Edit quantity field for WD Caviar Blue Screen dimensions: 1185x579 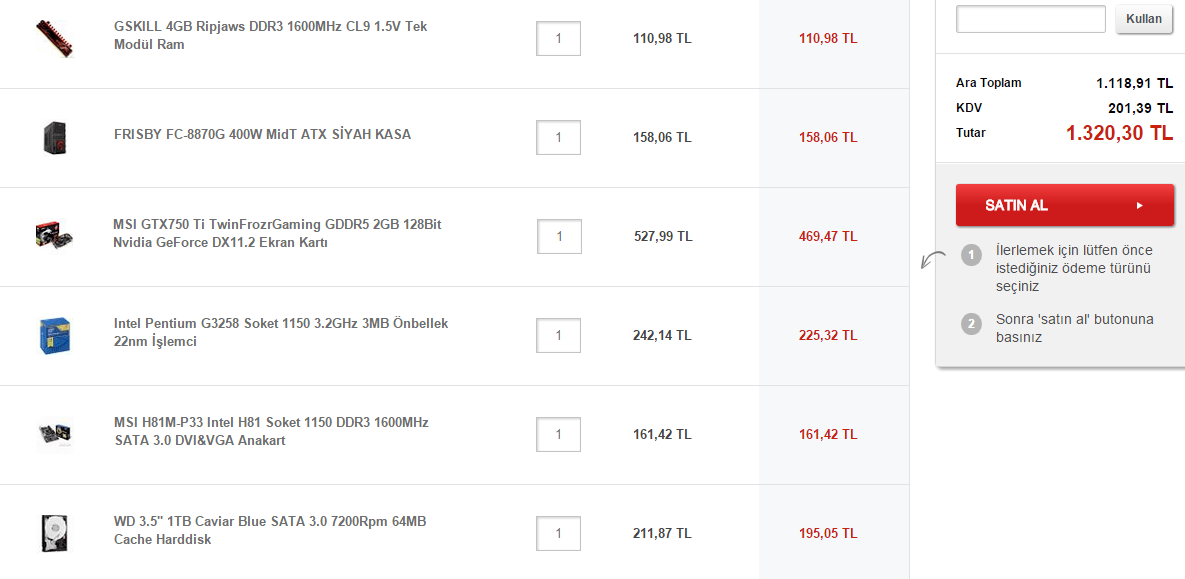[x=558, y=533]
